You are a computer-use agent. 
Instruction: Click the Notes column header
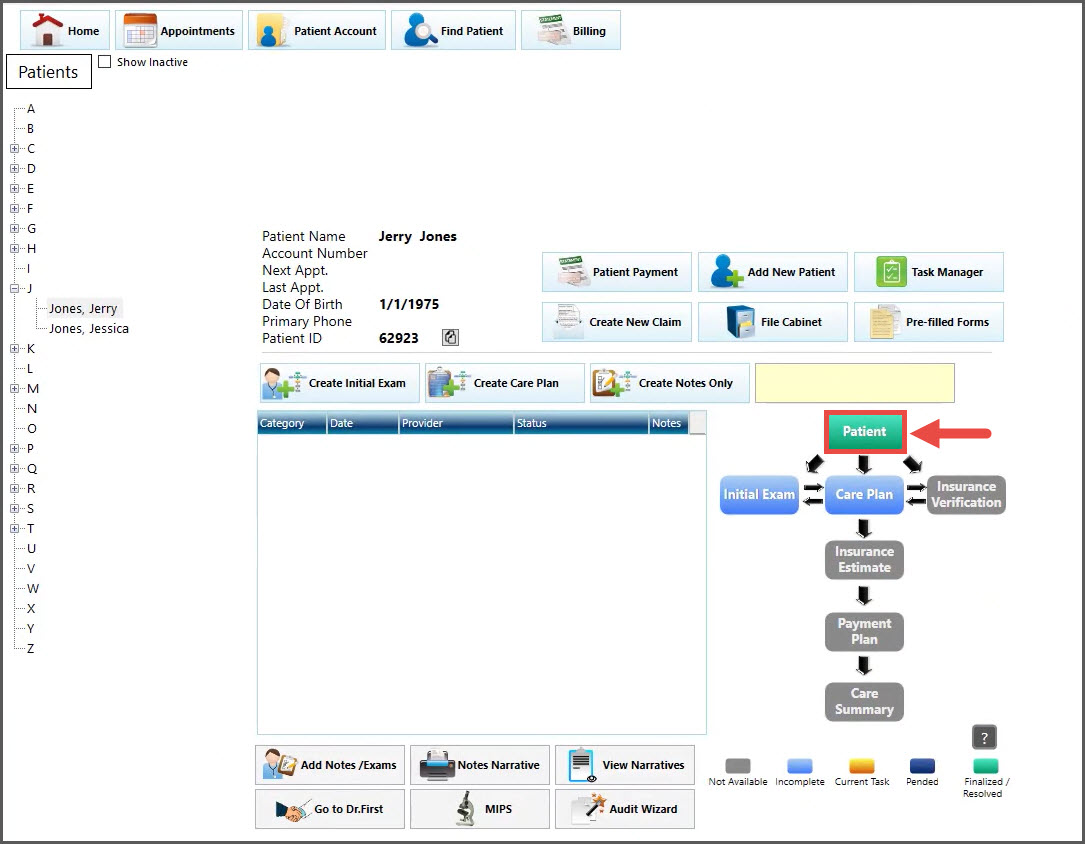[668, 423]
